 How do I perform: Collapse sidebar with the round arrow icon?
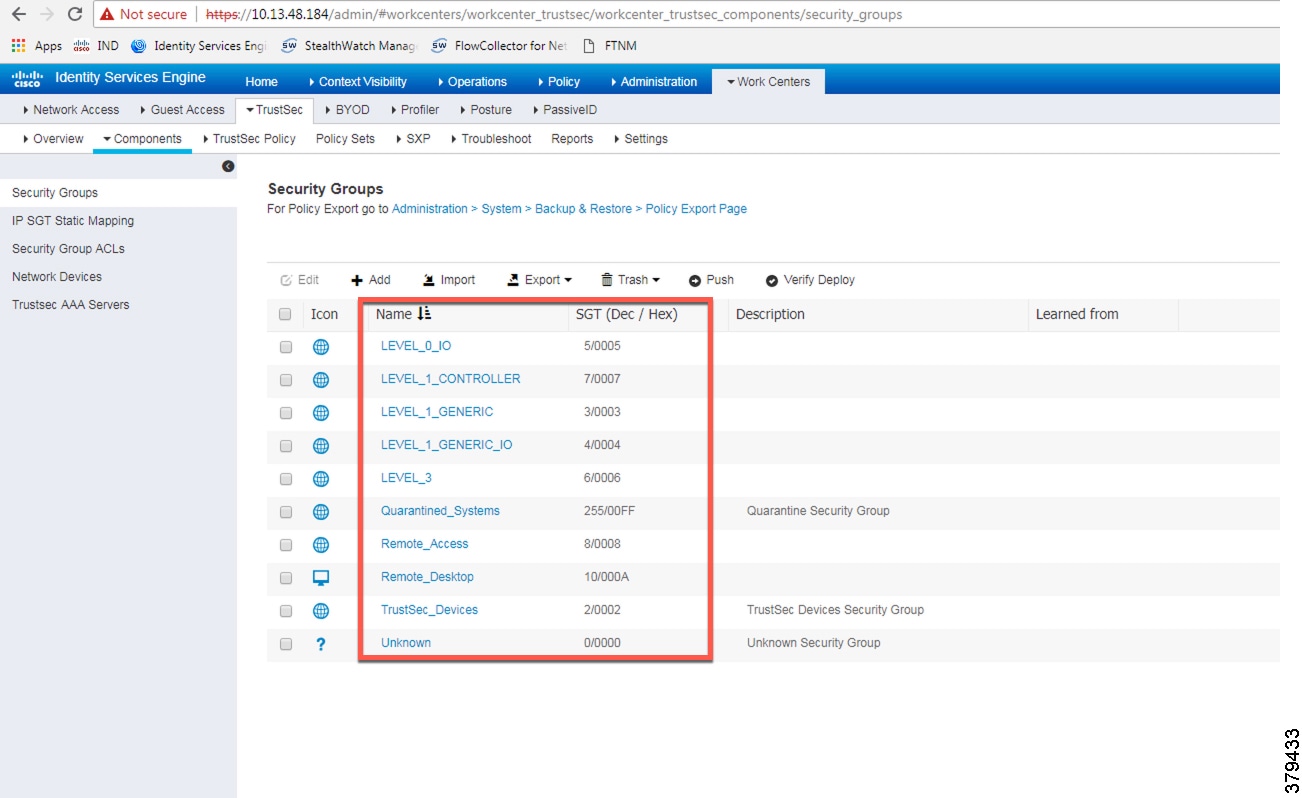click(228, 166)
